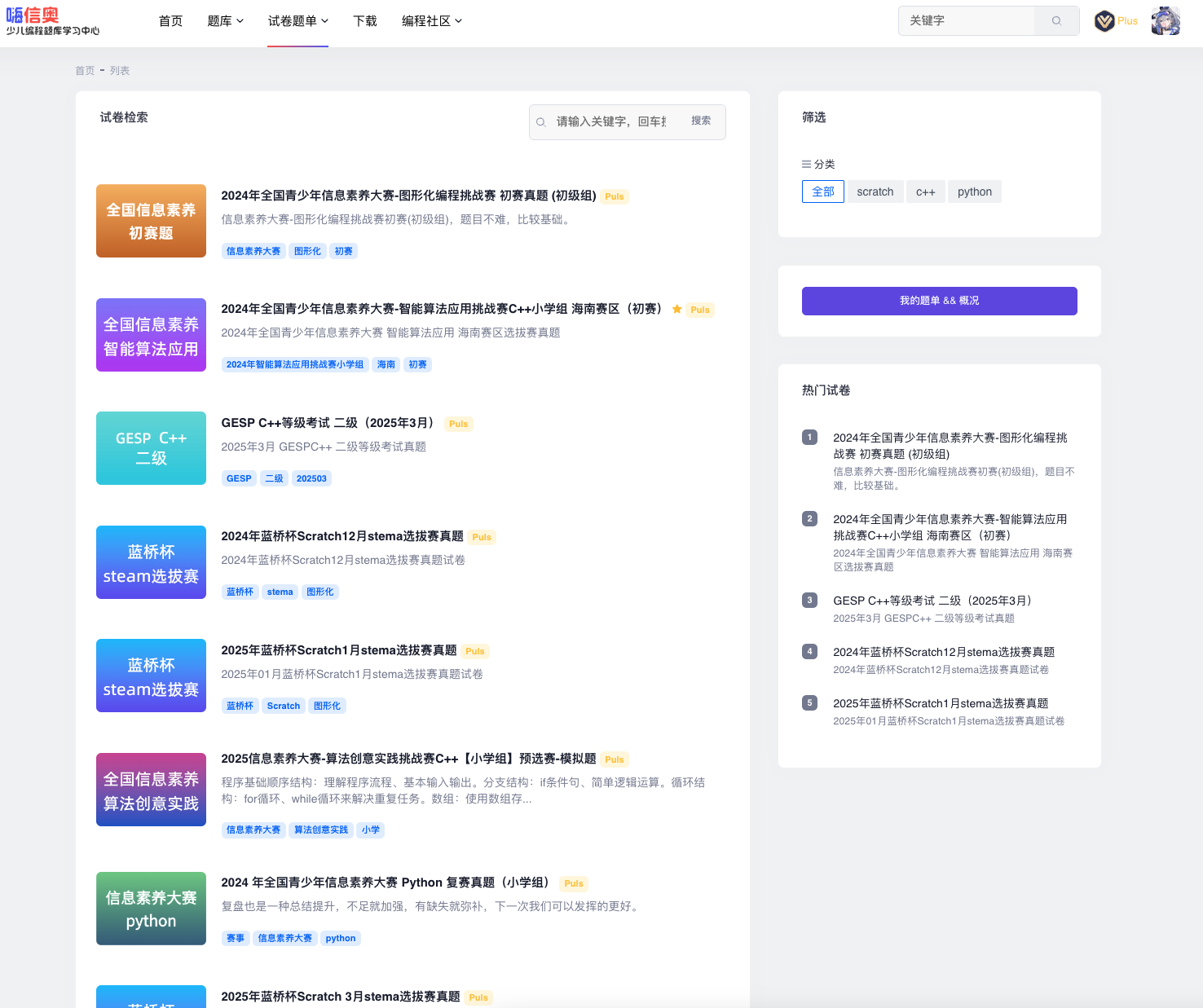Click magnifier icon in exam search box
The height and width of the screenshot is (1008, 1203).
click(x=541, y=122)
